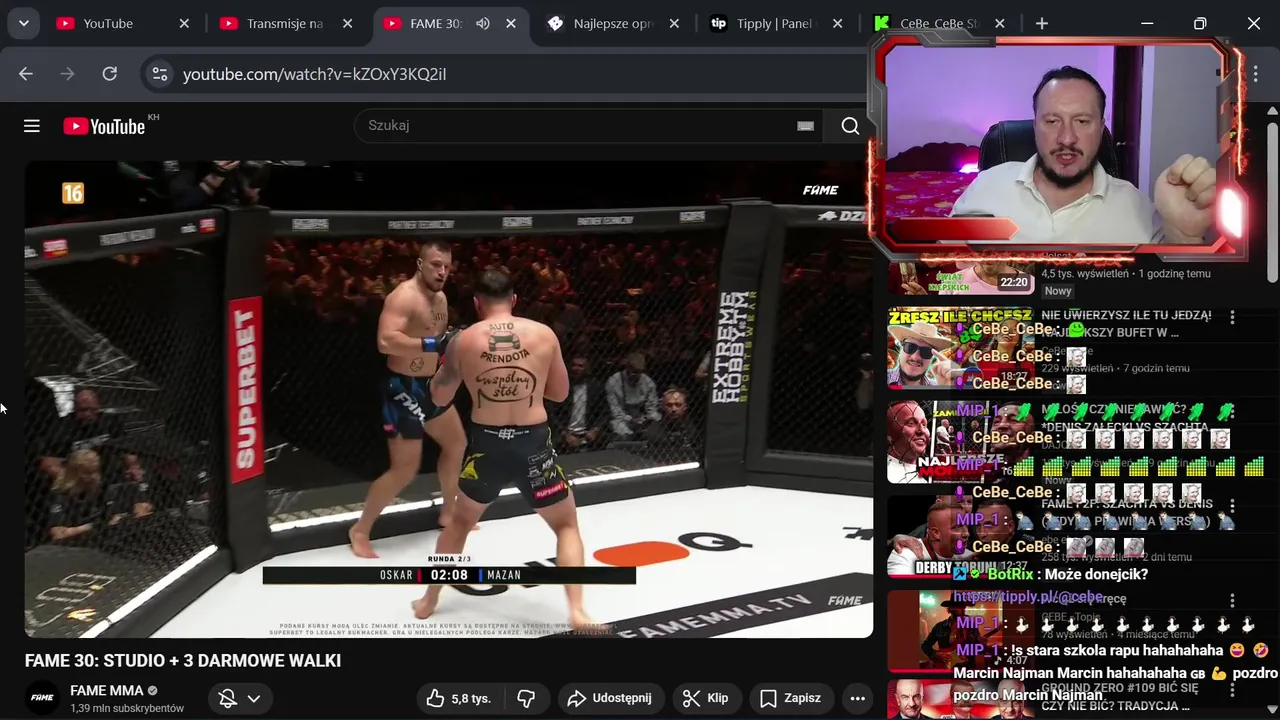Close the Najlepsze opr tab

674,23
